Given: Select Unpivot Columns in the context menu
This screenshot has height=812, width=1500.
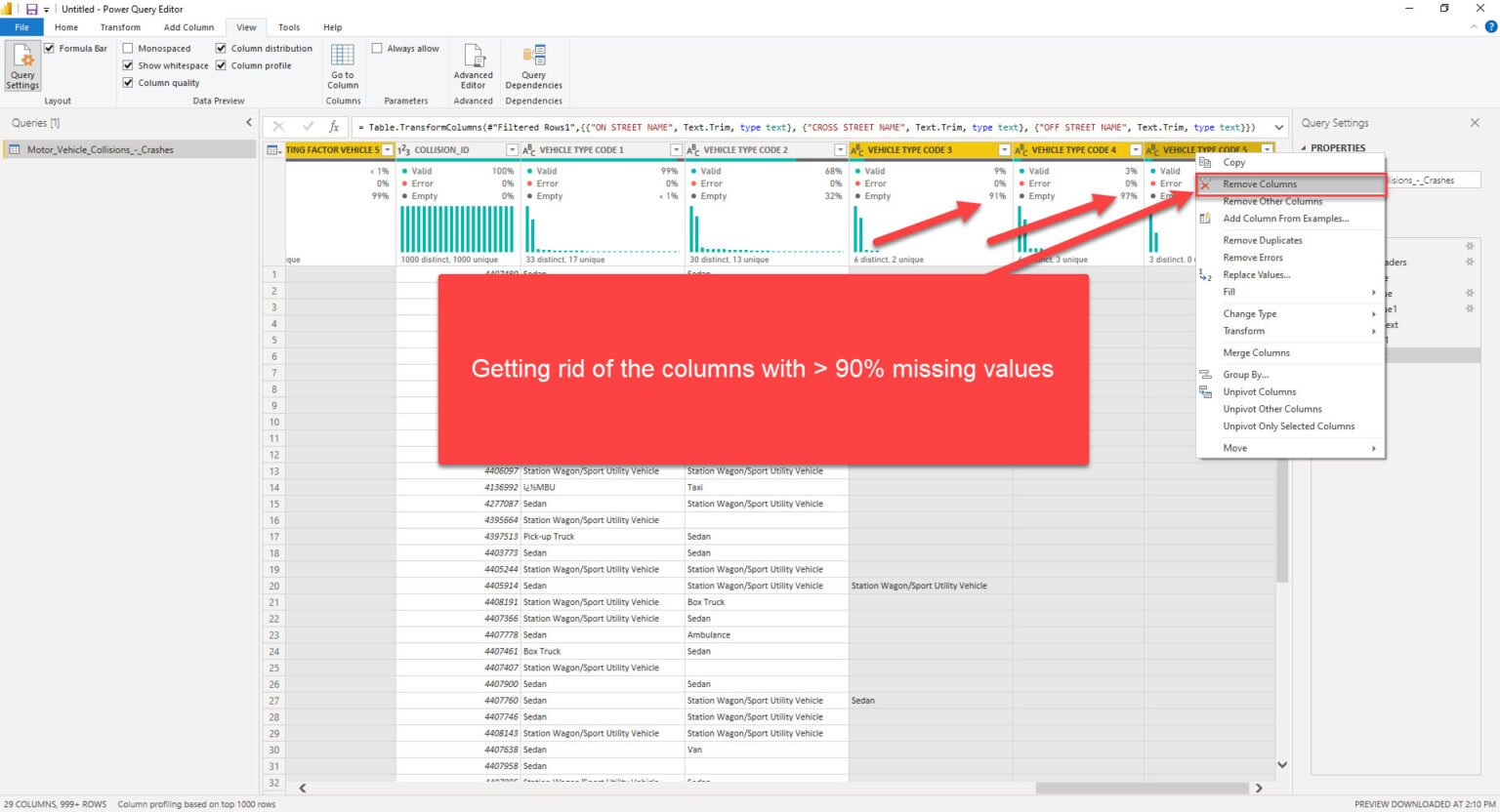Looking at the screenshot, I should 1260,391.
